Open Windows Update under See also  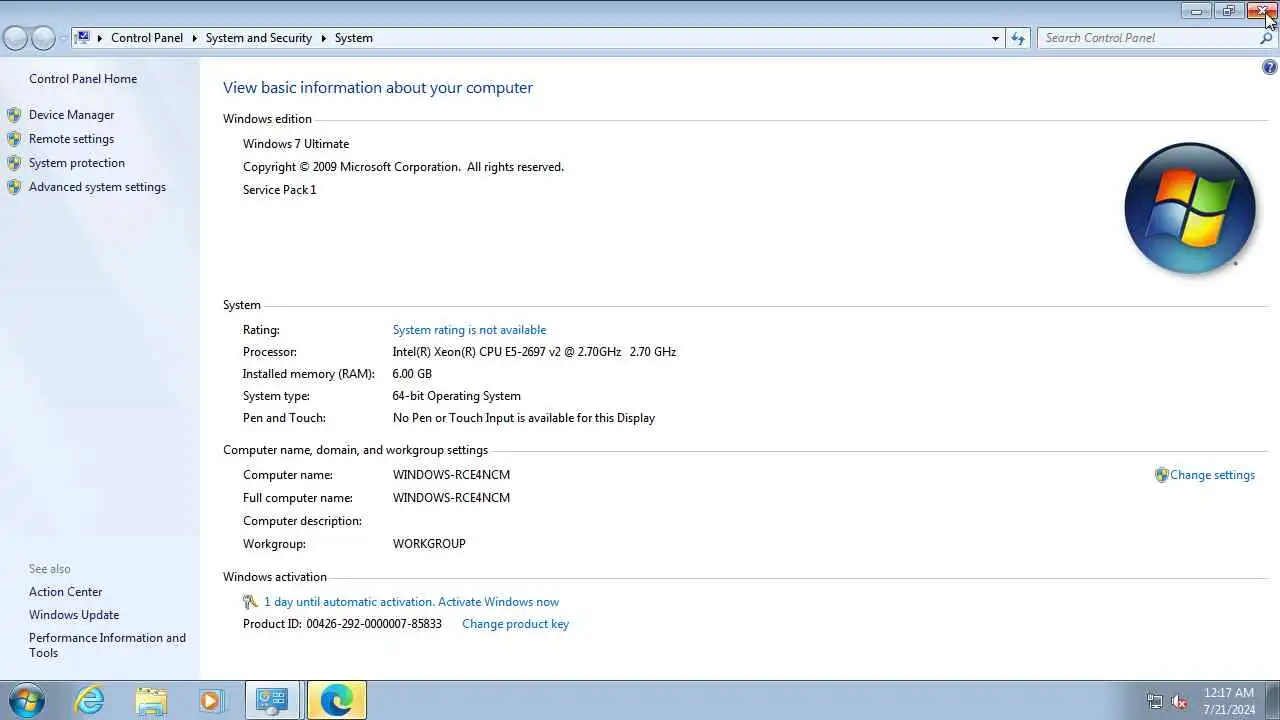(x=74, y=615)
